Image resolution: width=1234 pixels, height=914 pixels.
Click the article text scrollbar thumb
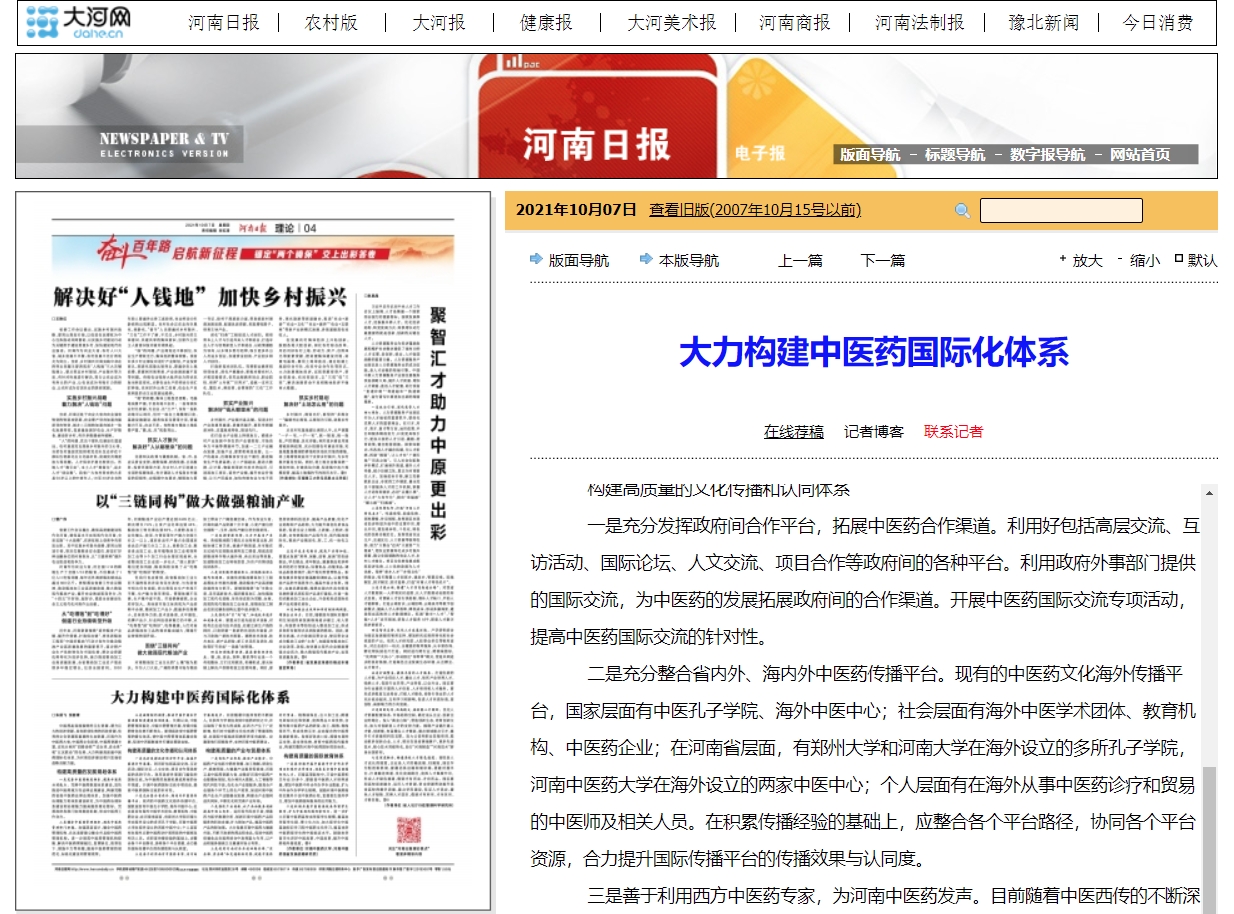1209,840
